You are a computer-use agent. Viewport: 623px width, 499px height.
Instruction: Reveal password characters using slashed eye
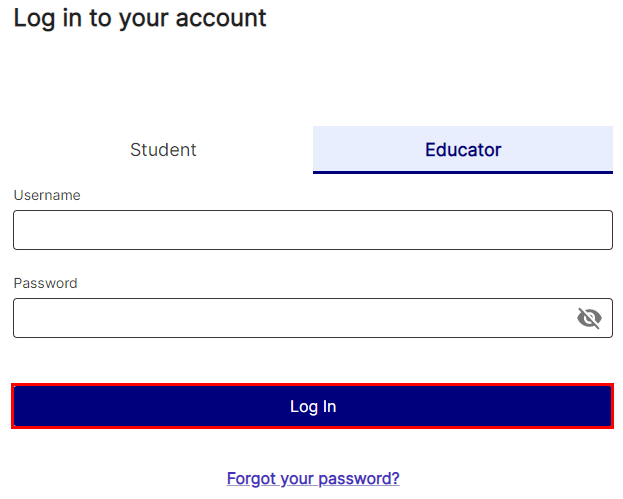(589, 318)
